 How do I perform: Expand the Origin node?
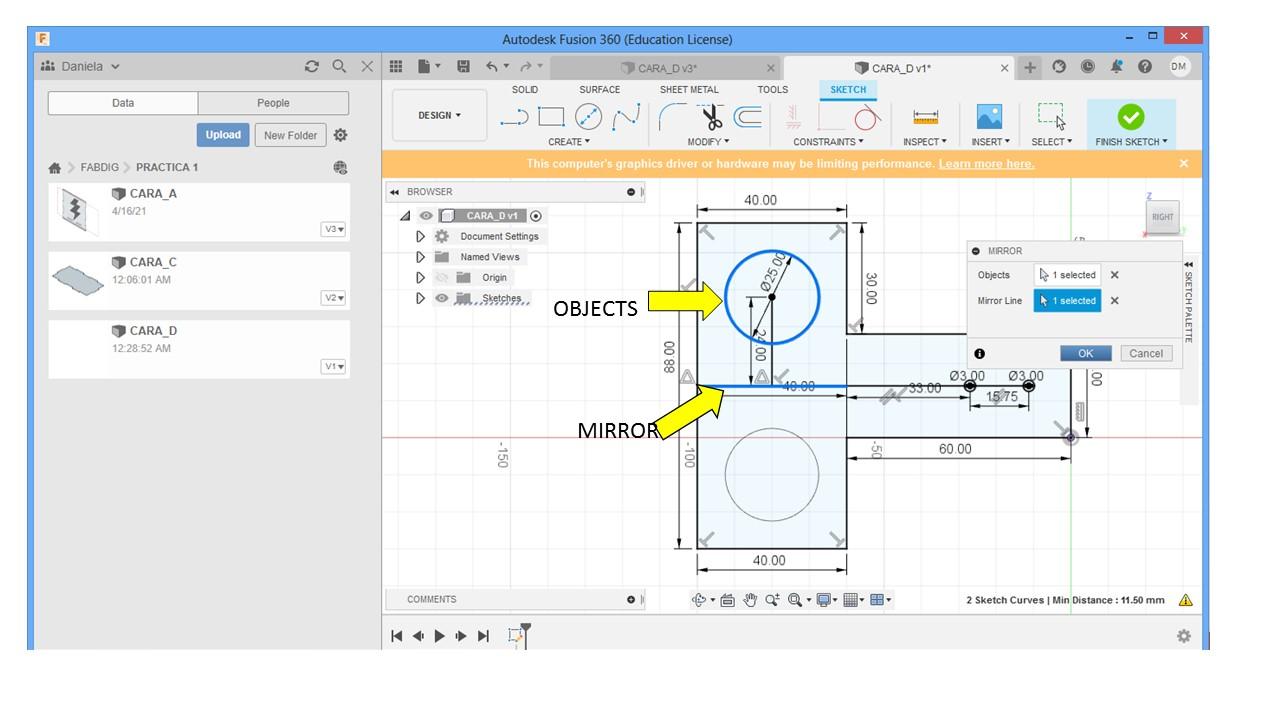[421, 278]
